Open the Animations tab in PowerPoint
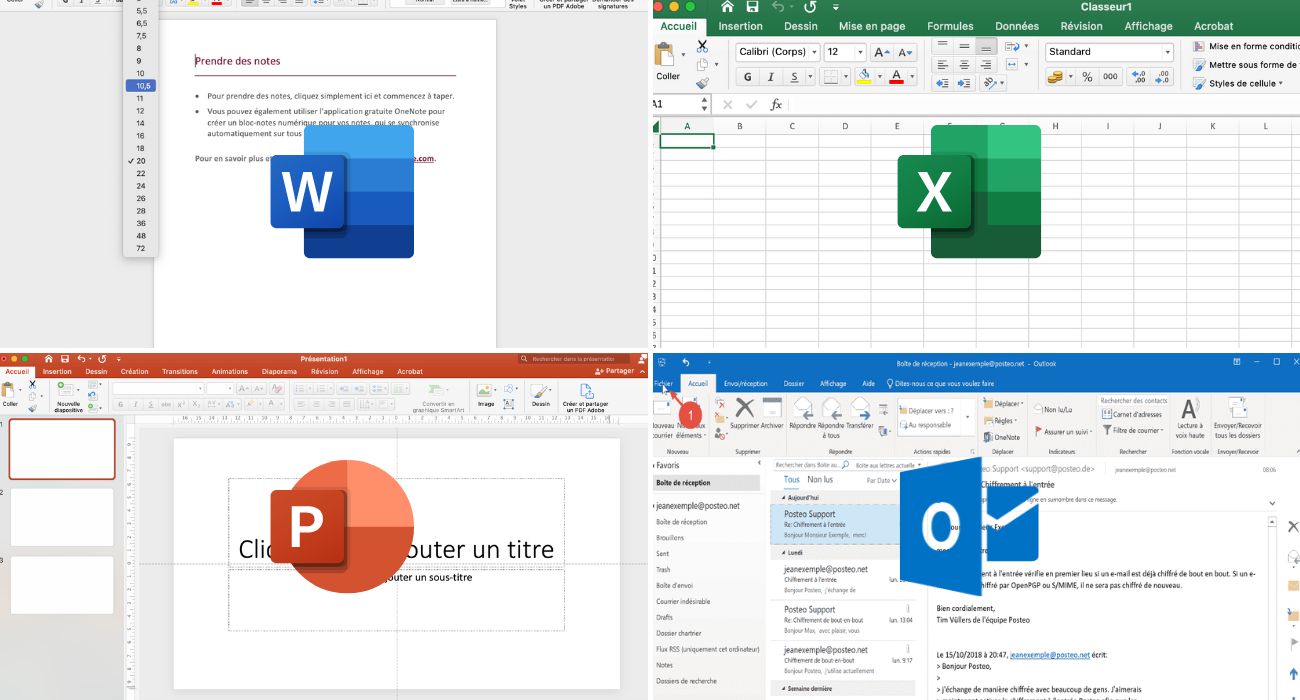This screenshot has width=1300, height=700. click(230, 371)
